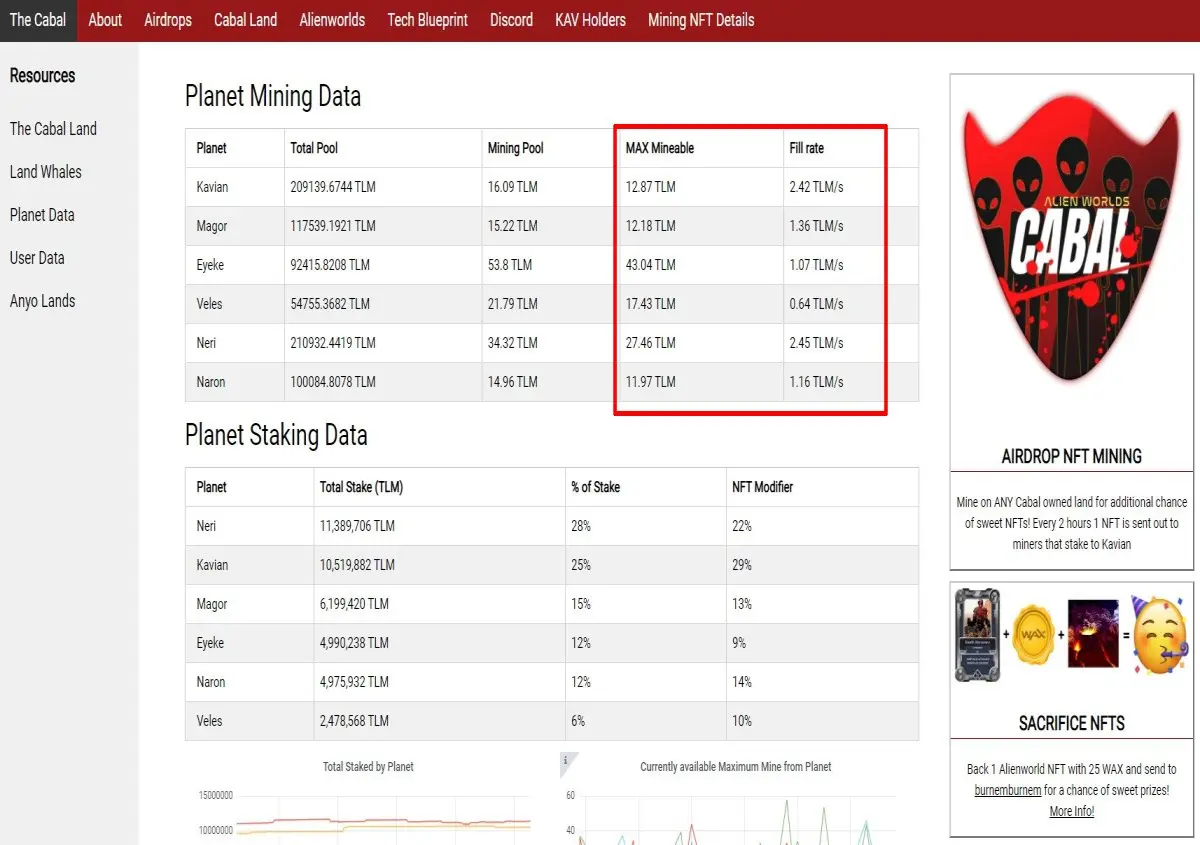Screen dimensions: 1200x845
Task: Click Veles NFT modifier 10%
Action: point(742,721)
